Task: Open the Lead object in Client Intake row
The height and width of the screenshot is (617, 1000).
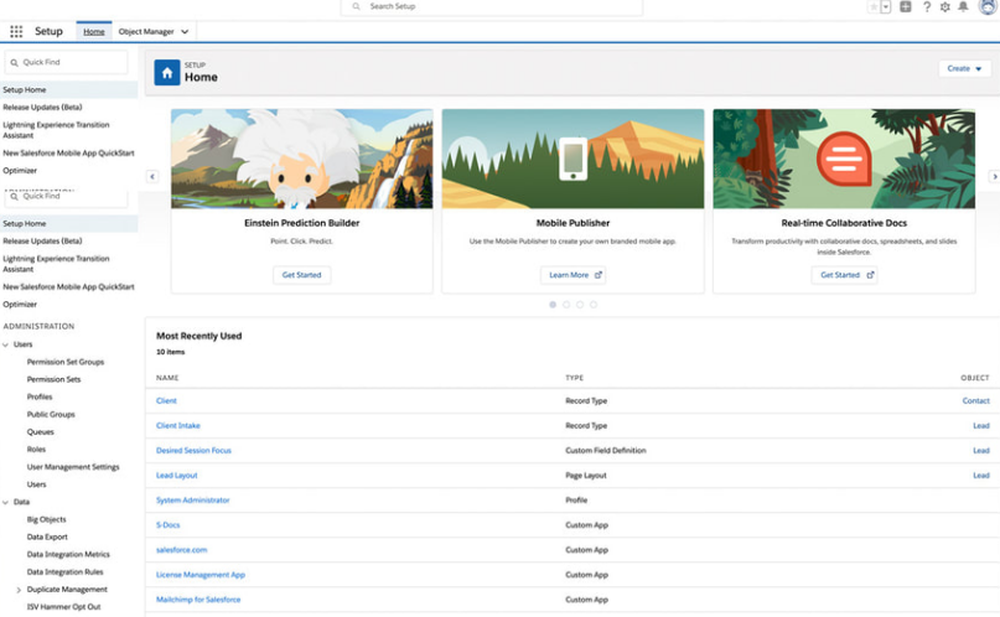Action: point(981,426)
